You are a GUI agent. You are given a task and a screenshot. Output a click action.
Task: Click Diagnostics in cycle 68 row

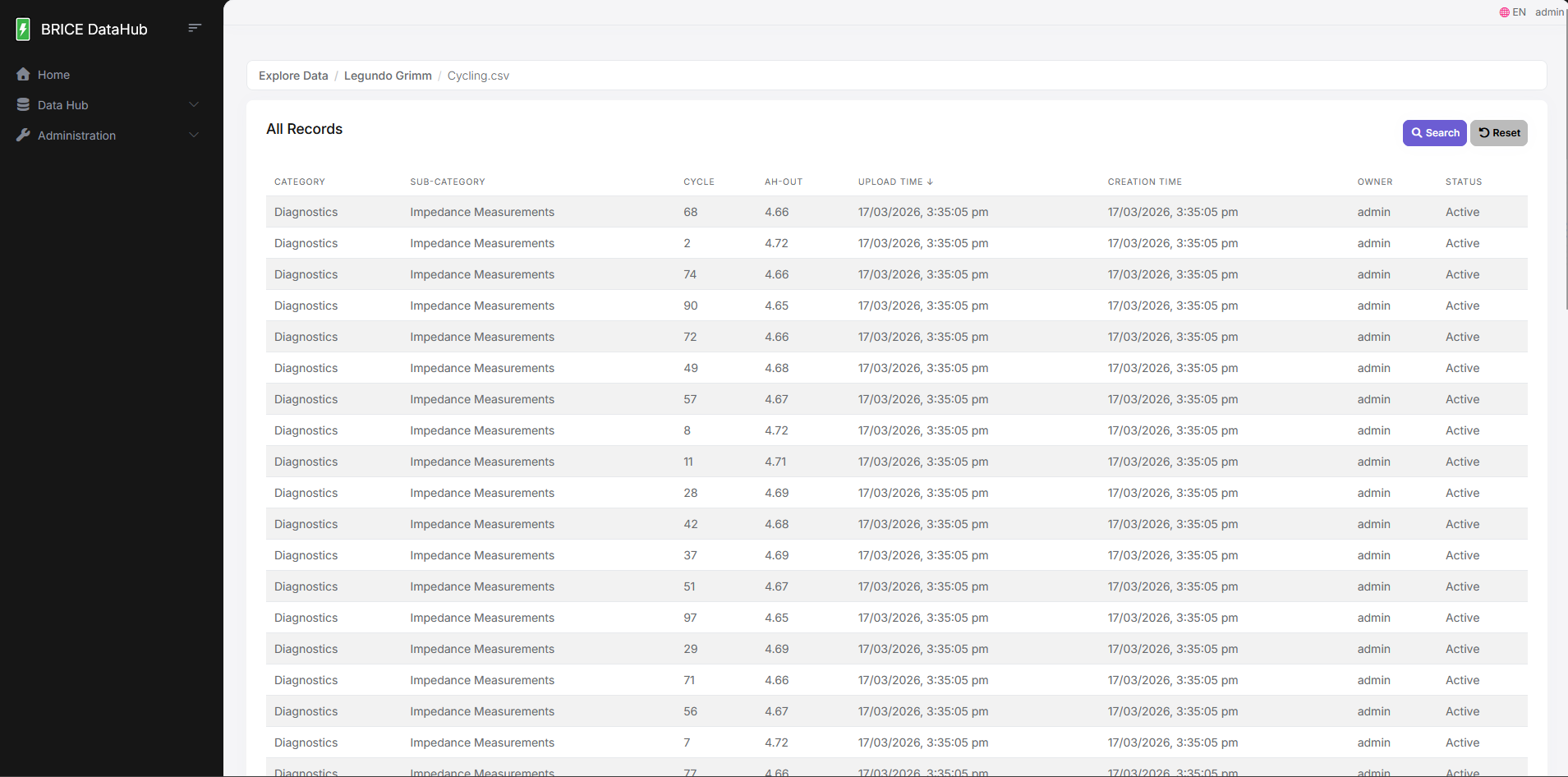point(306,212)
